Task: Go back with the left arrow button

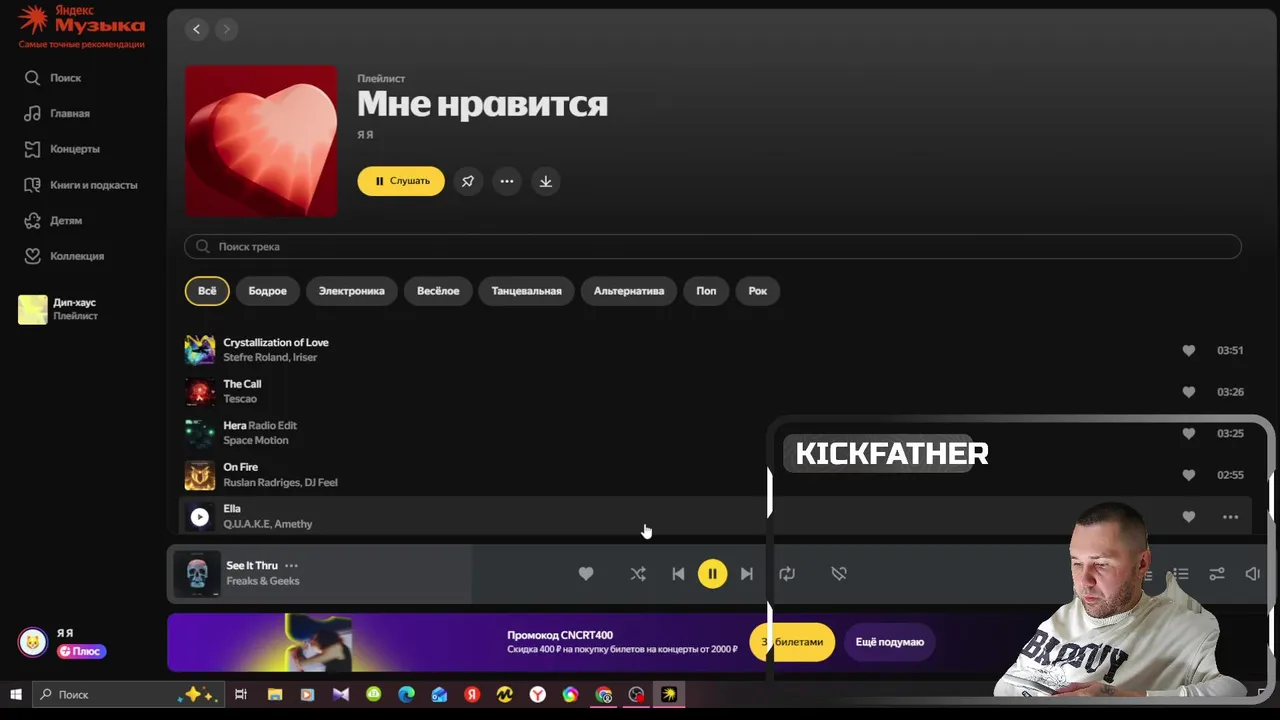Action: [x=196, y=29]
